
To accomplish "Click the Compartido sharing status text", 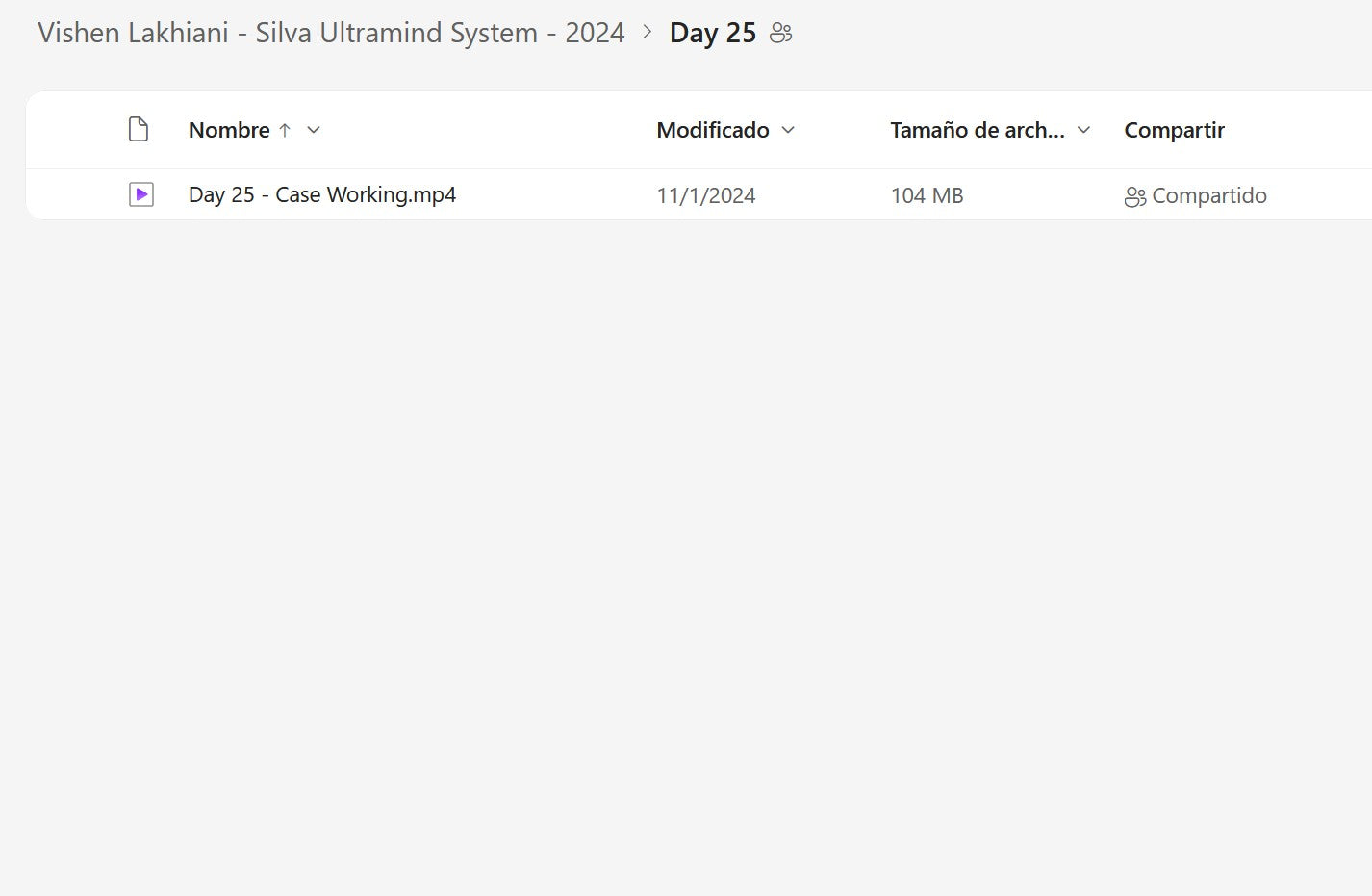I will (1209, 196).
